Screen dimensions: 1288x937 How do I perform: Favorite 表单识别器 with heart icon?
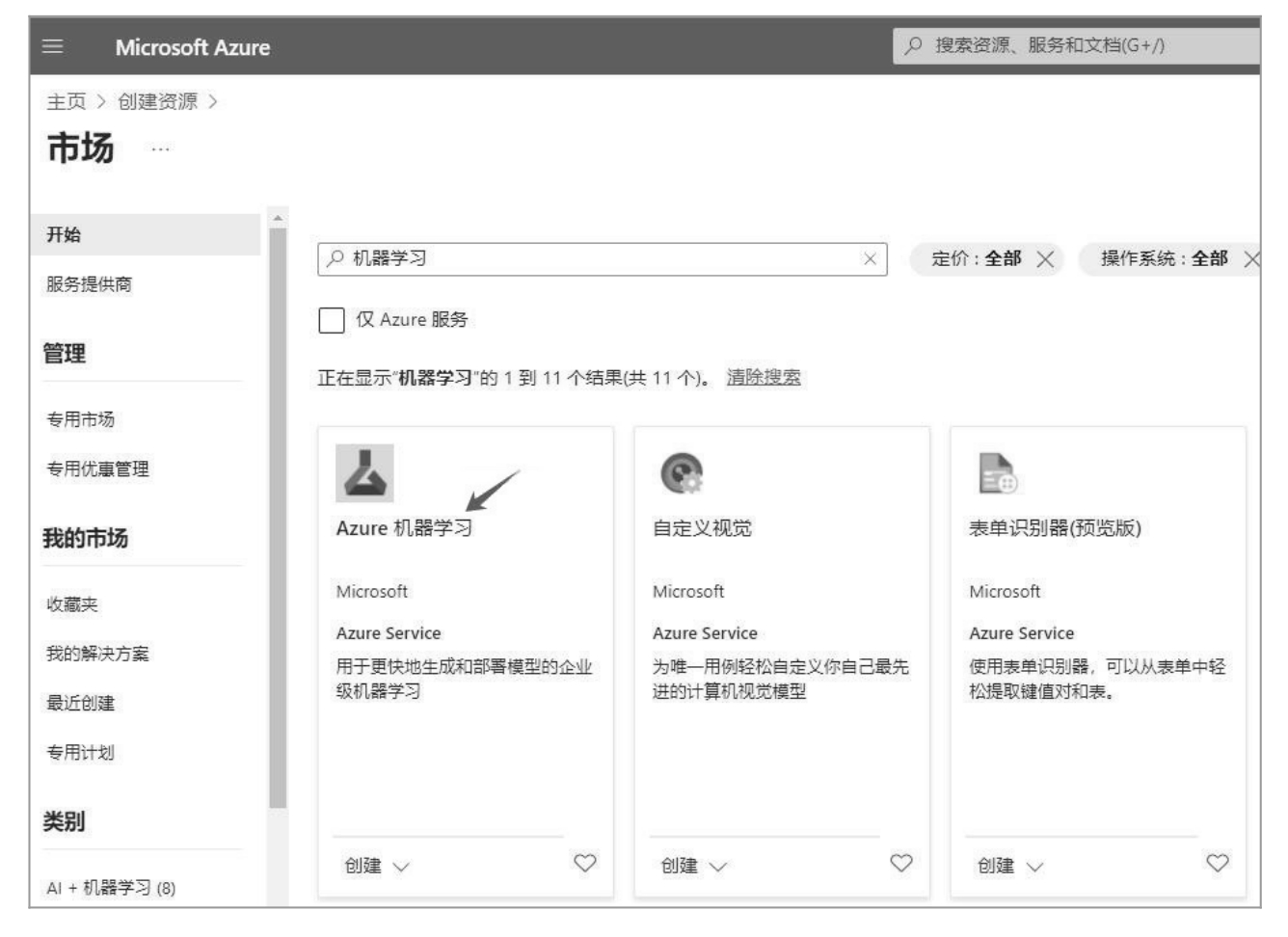point(1218,863)
